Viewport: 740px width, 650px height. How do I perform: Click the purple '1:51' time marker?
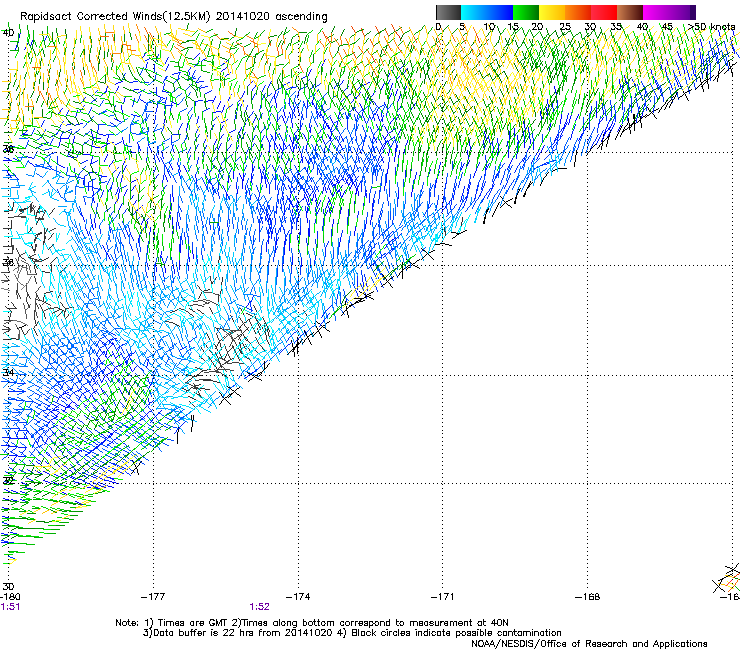[10, 607]
